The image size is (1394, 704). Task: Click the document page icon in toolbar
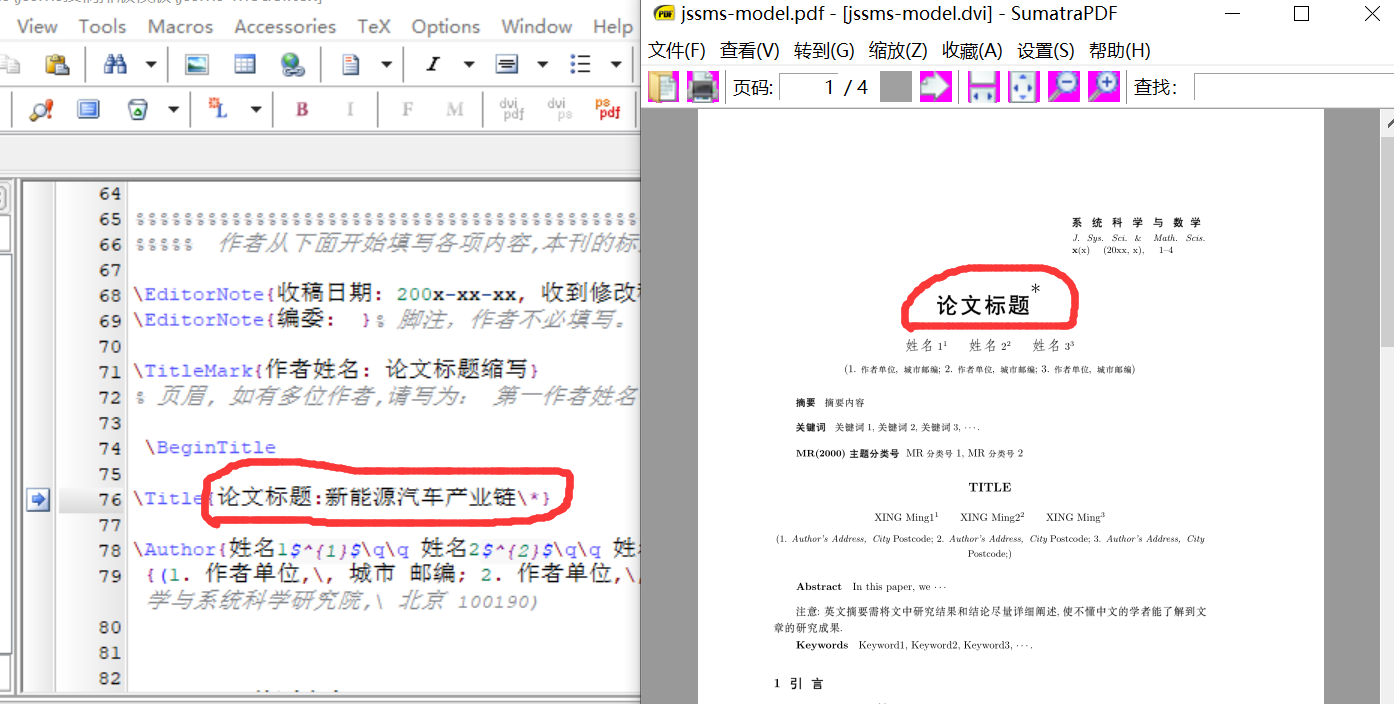pos(351,65)
